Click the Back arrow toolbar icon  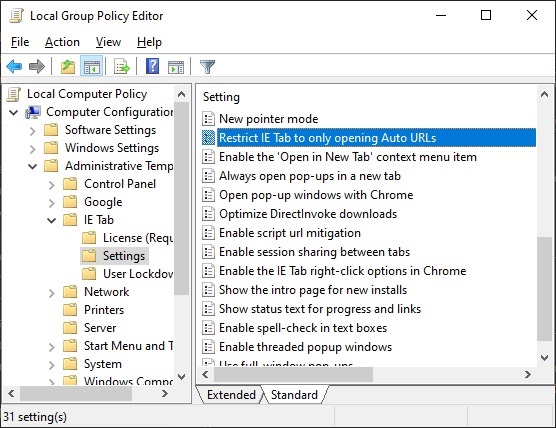[x=14, y=66]
